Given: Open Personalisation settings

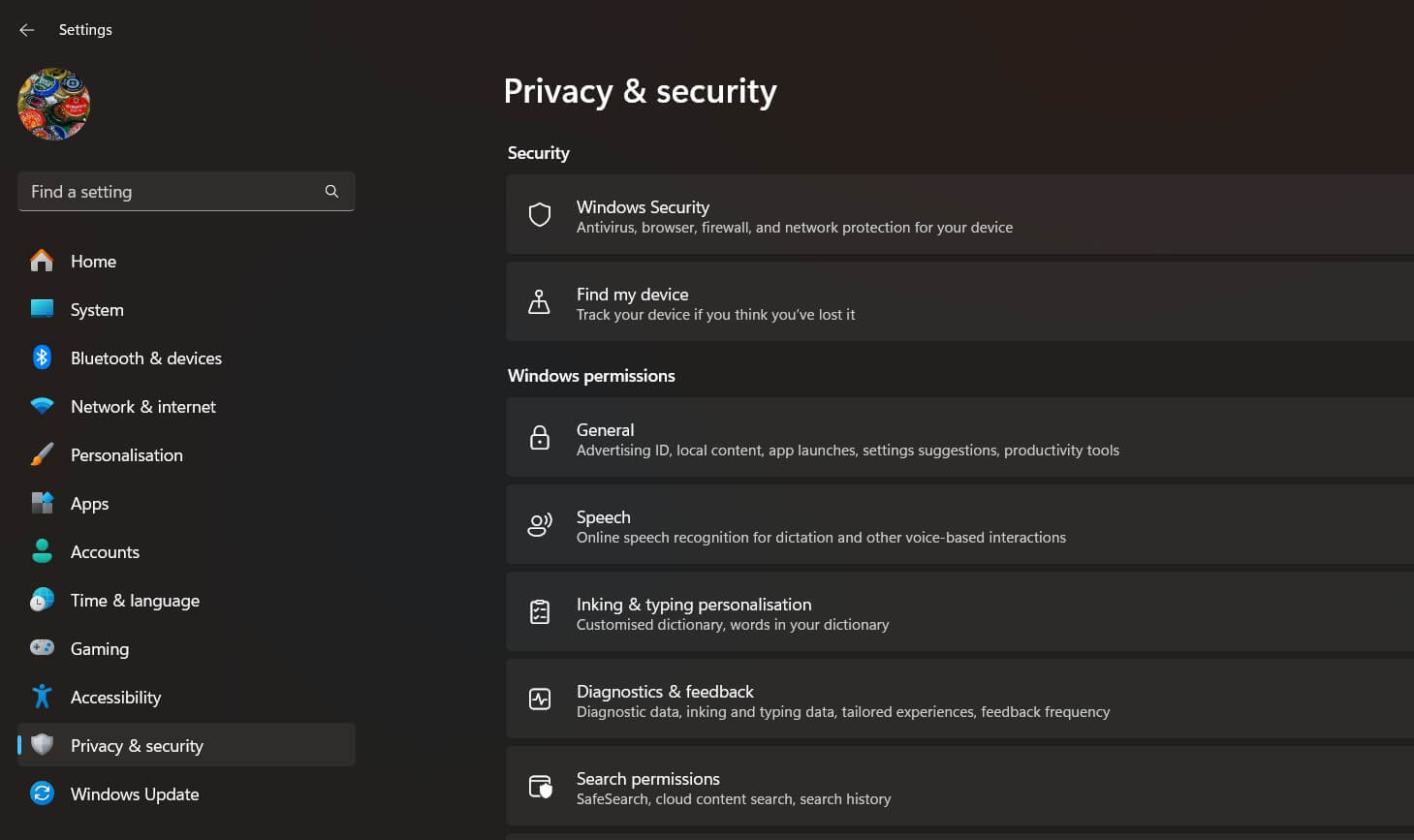Looking at the screenshot, I should [127, 454].
